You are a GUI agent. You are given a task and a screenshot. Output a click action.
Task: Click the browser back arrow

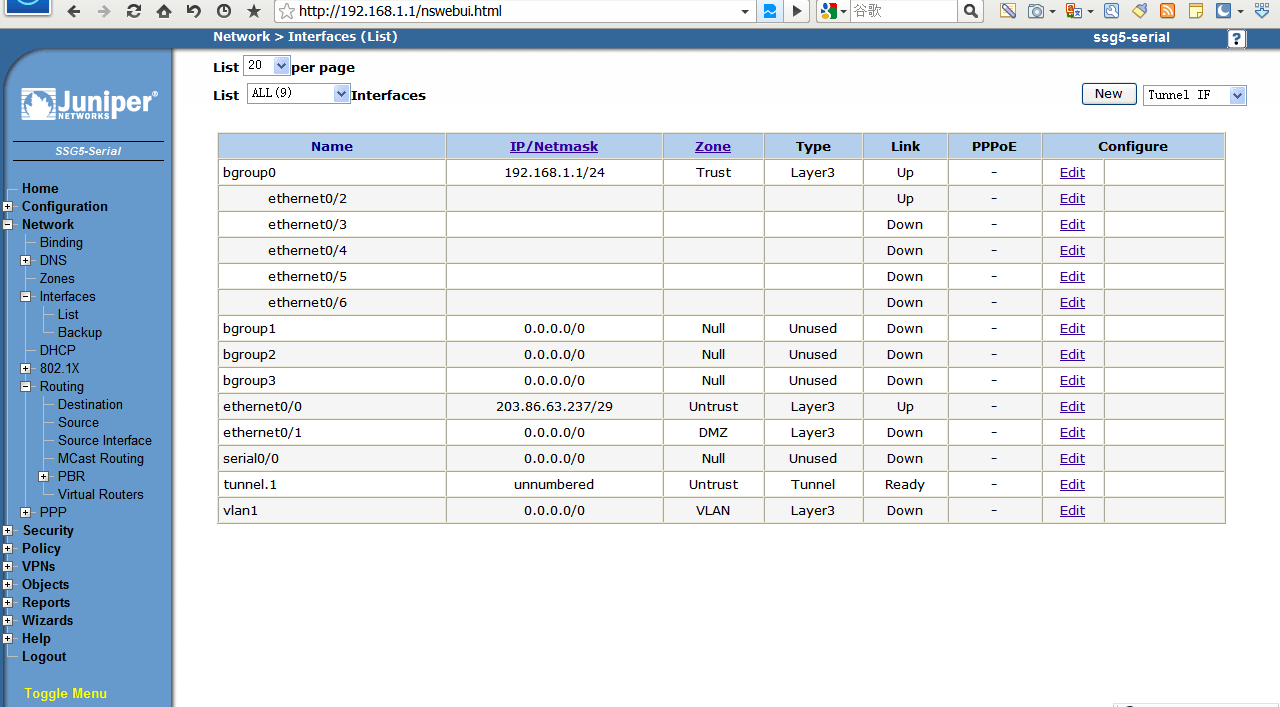point(73,12)
